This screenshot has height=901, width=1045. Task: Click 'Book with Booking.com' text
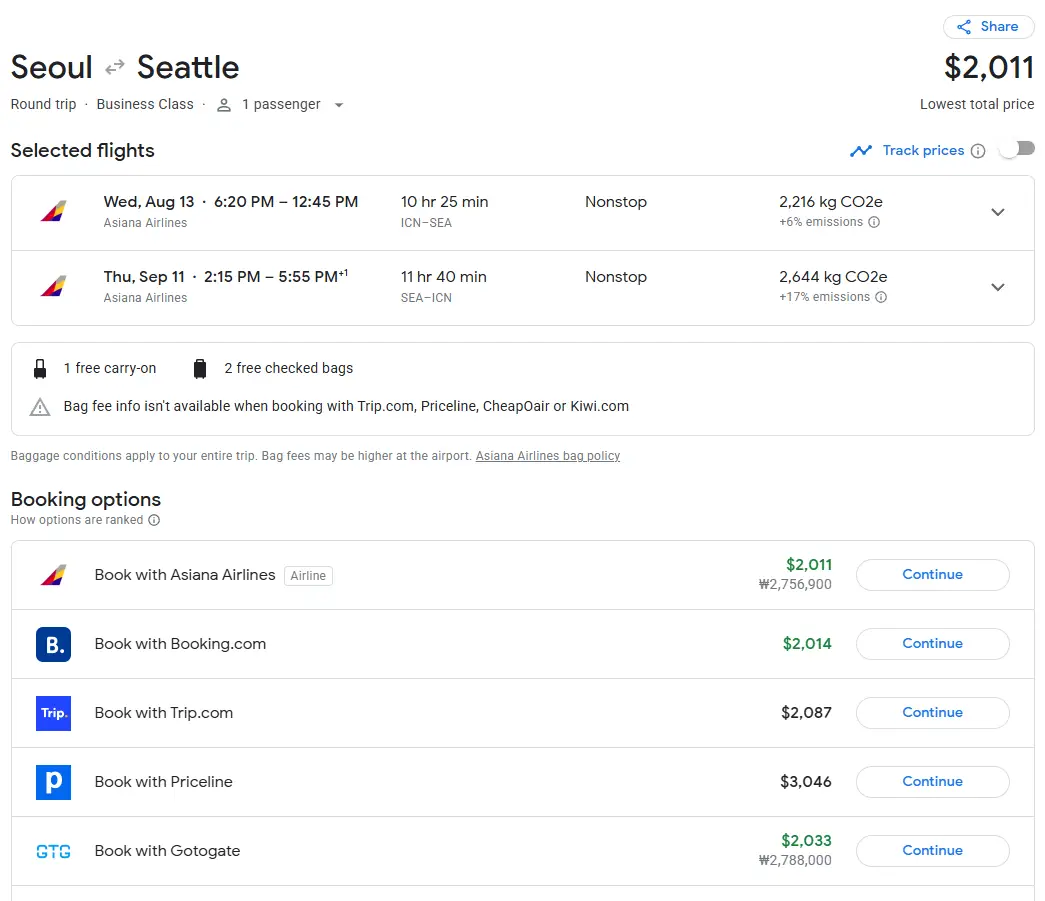(x=180, y=644)
